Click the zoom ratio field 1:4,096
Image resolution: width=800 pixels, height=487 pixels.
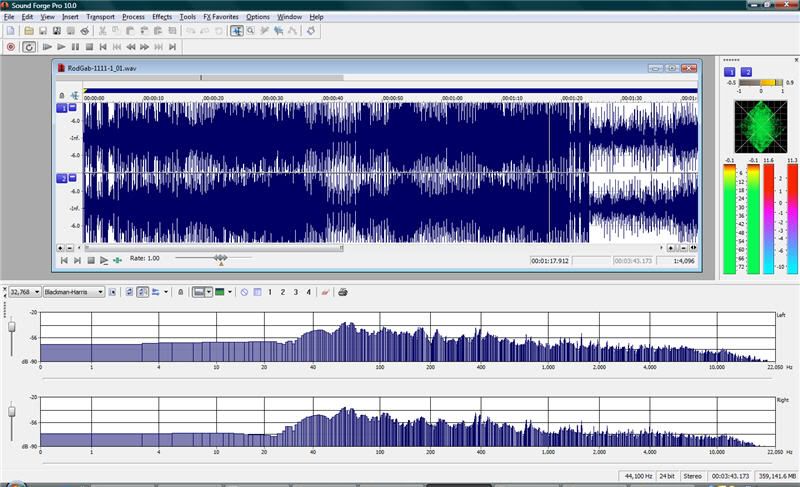(x=676, y=261)
